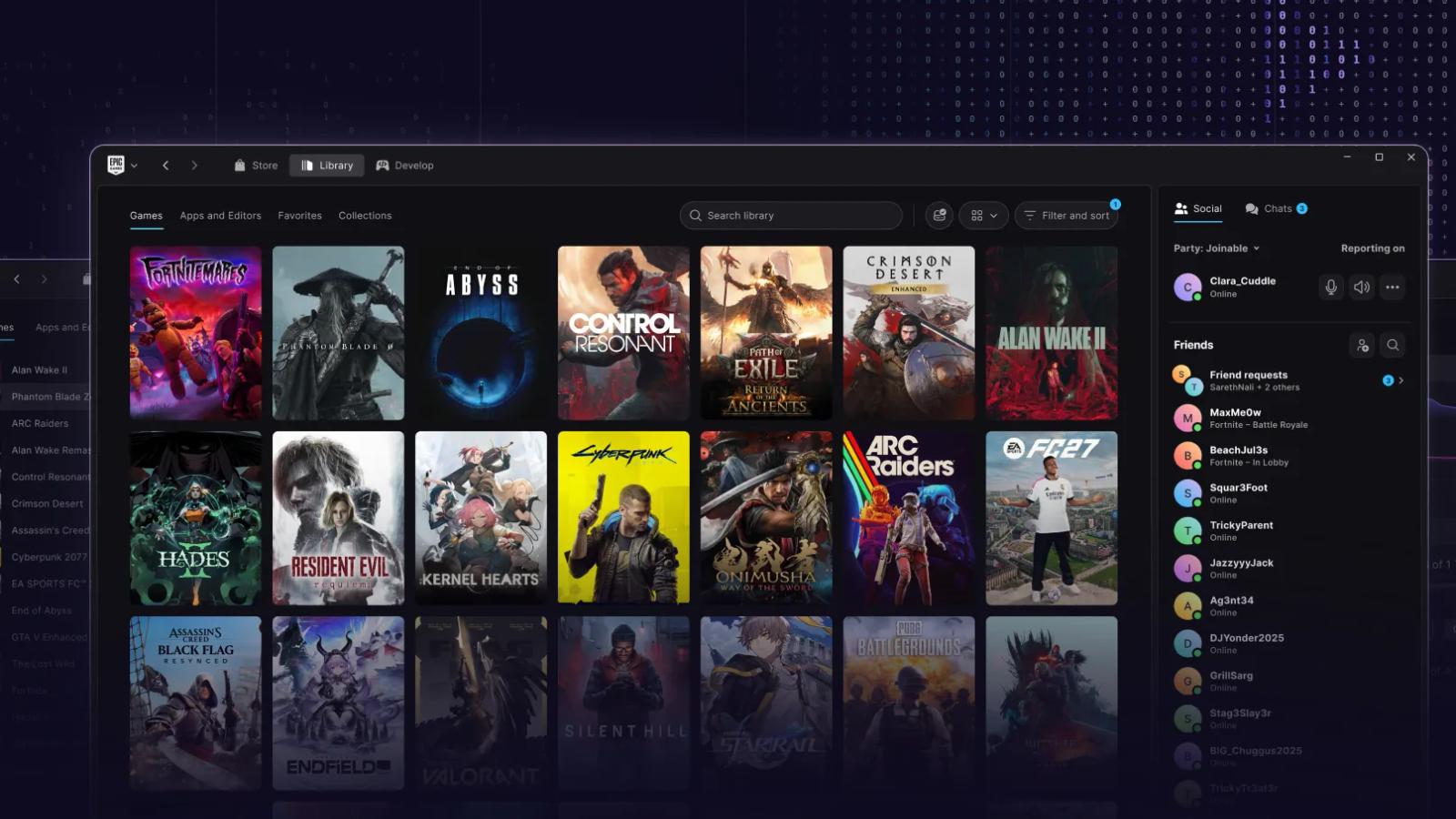Open the Fortnitemares game tile

click(x=196, y=333)
